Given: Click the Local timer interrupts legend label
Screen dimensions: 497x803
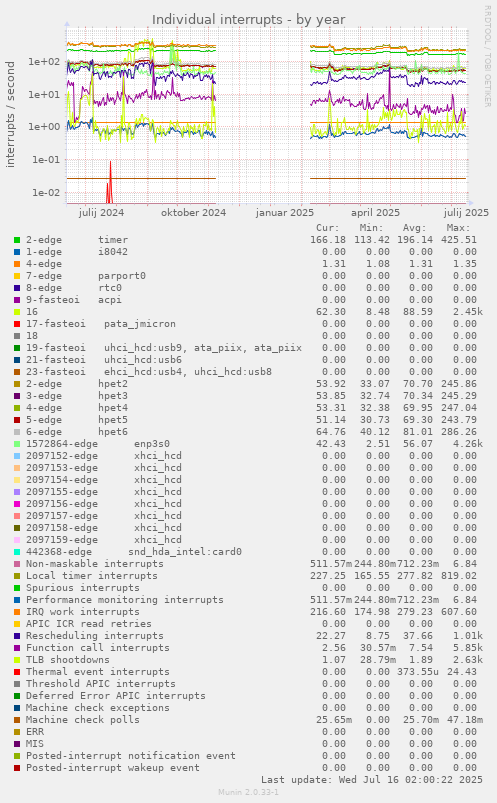Looking at the screenshot, I should [x=92, y=576].
